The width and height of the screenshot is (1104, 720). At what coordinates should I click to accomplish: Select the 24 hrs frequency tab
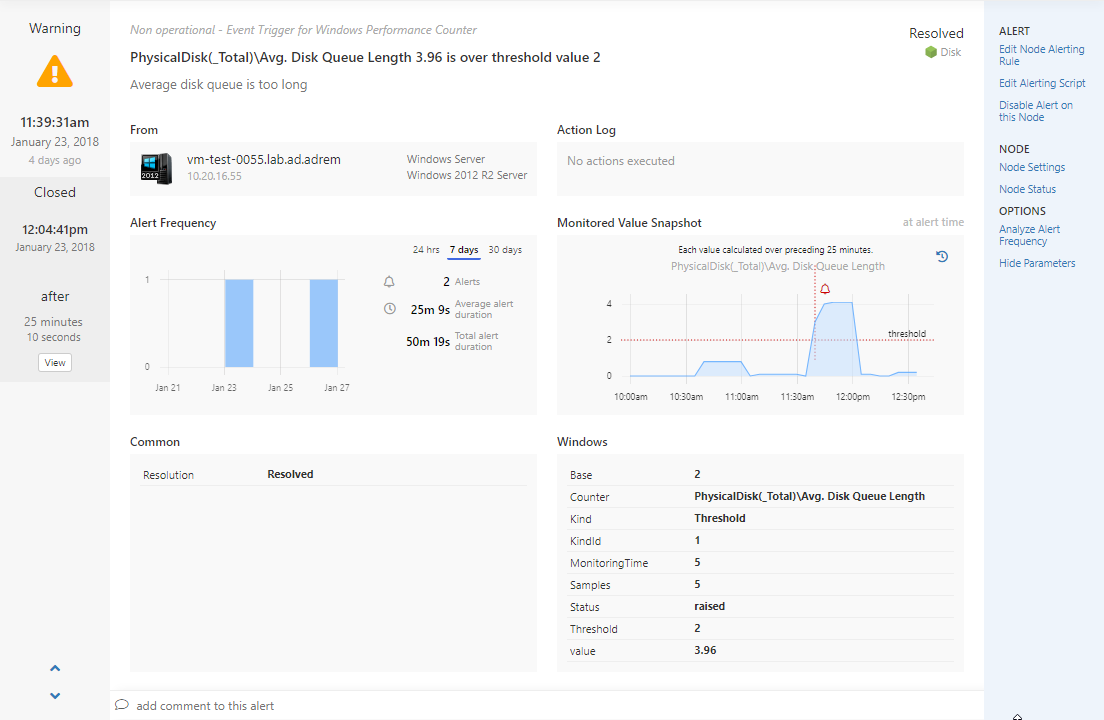[x=426, y=250]
